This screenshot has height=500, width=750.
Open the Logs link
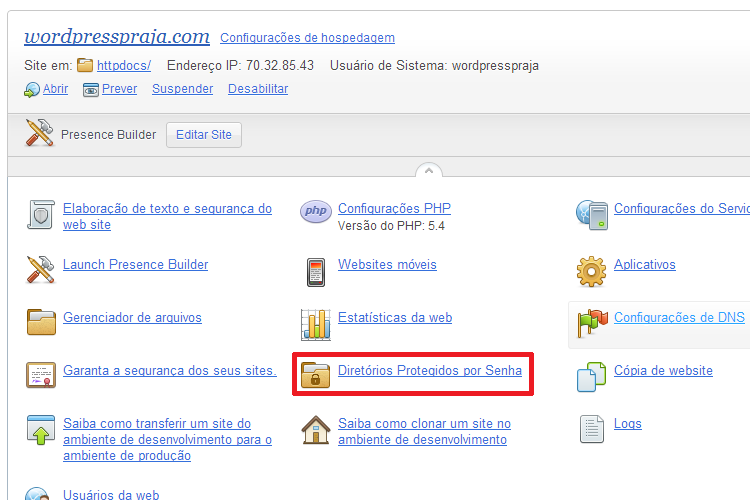[628, 424]
